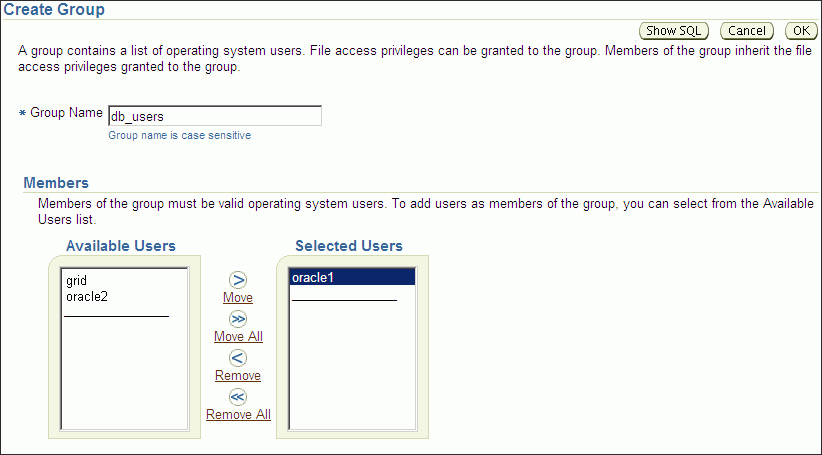Click the Move text link
This screenshot has height=455, width=822.
[x=238, y=298]
